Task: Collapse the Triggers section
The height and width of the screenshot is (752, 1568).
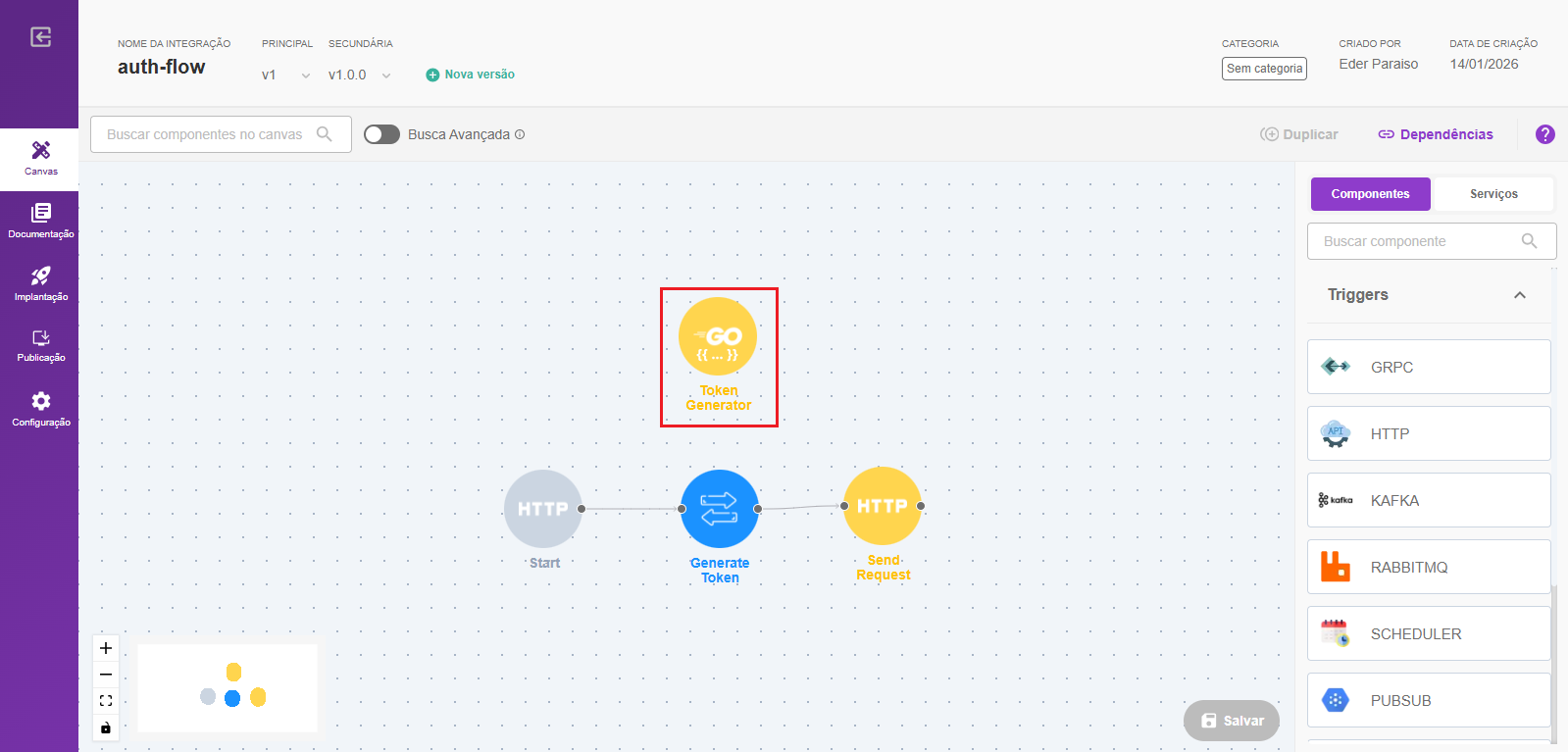Action: 1519,295
